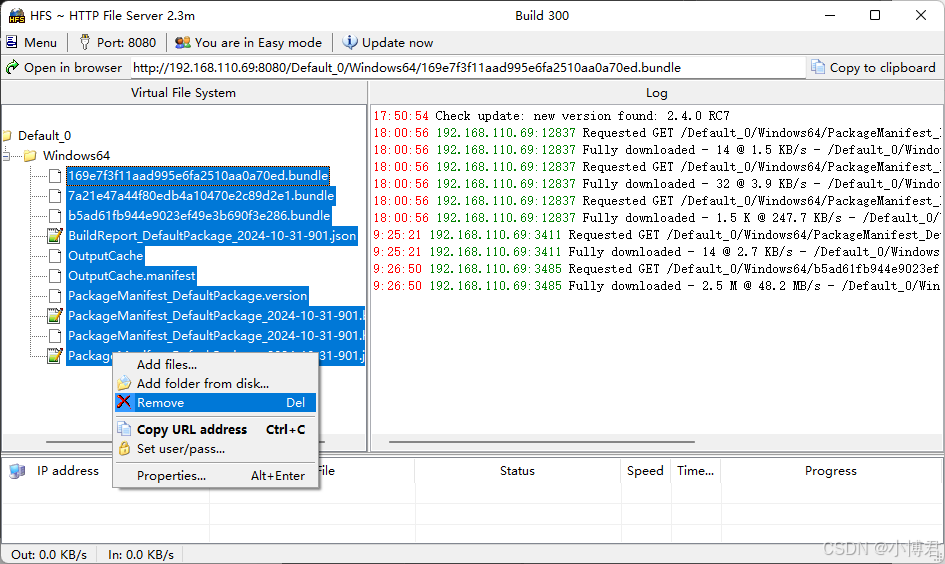Click the copy icon beside Copy URL address
The width and height of the screenshot is (945, 564).
[x=124, y=429]
